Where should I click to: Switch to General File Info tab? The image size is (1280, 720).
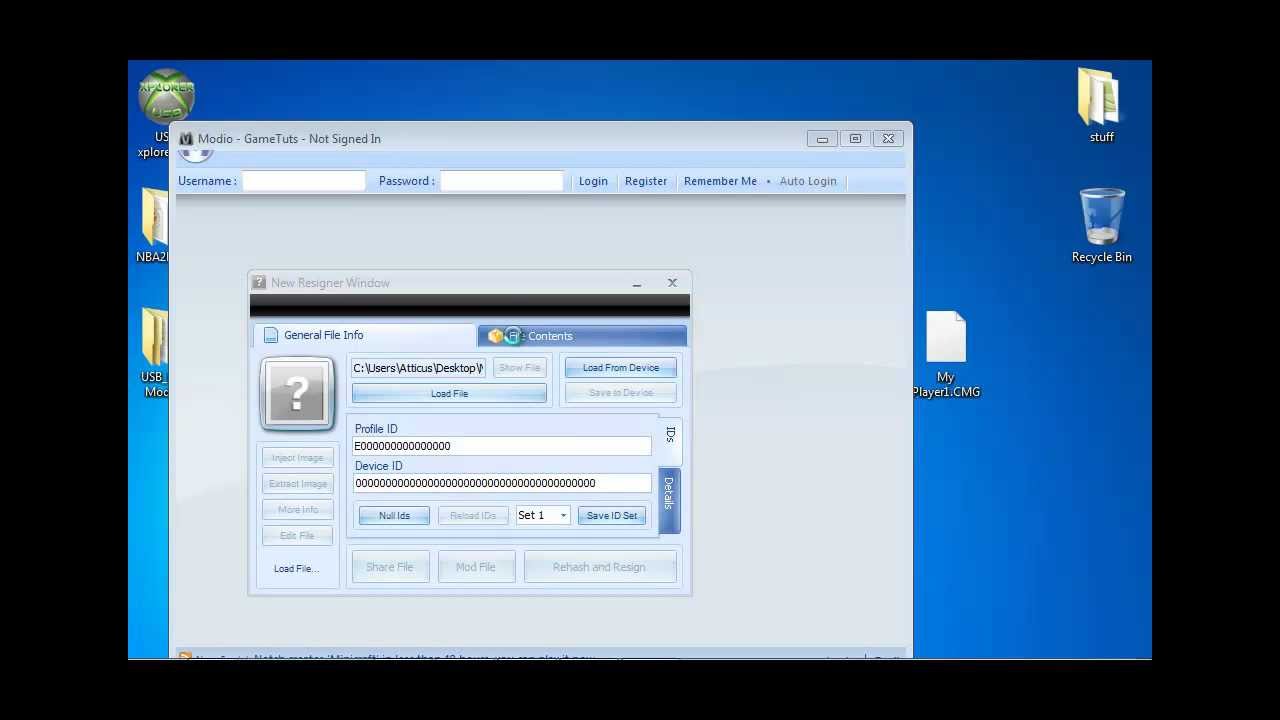pos(364,335)
